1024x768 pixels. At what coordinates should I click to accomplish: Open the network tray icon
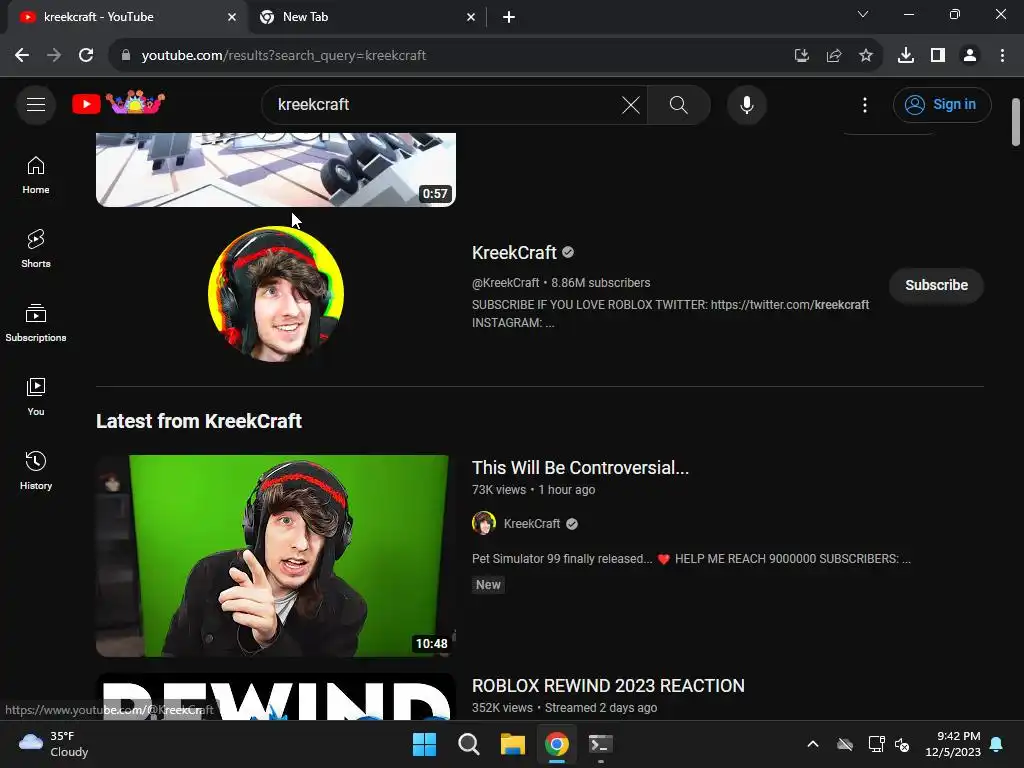pyautogui.click(x=876, y=744)
